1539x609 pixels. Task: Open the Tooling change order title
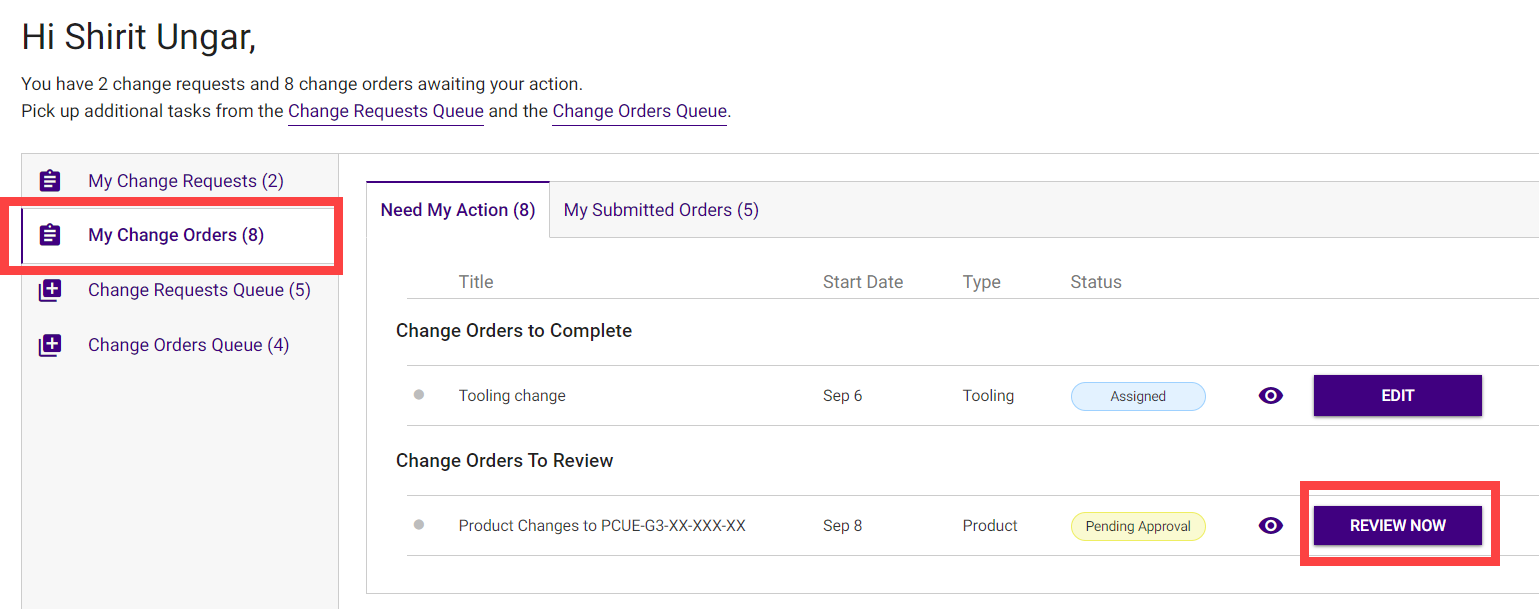tap(512, 396)
